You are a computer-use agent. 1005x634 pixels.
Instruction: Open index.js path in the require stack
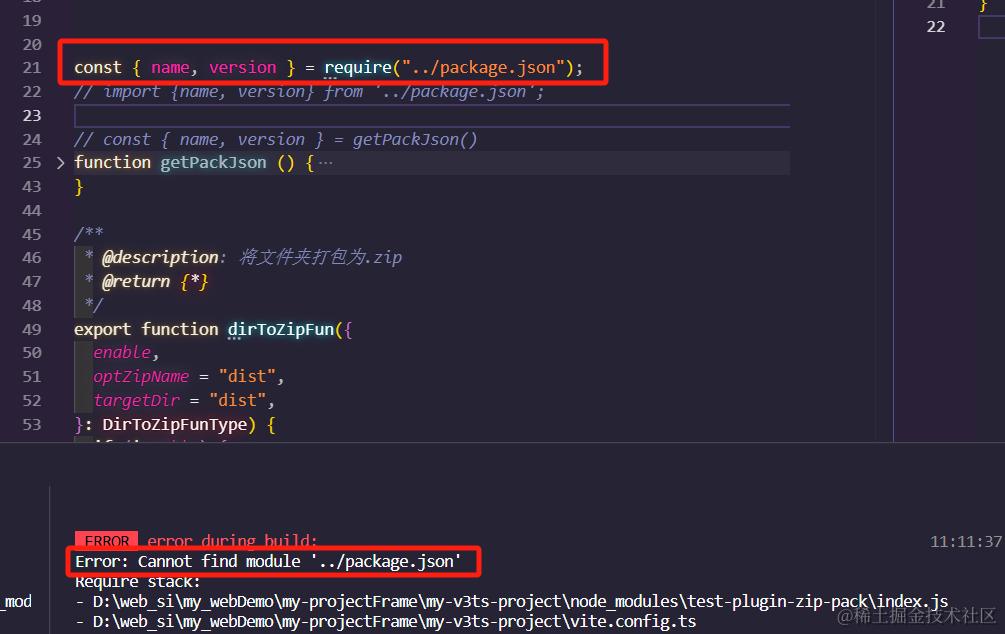520,601
